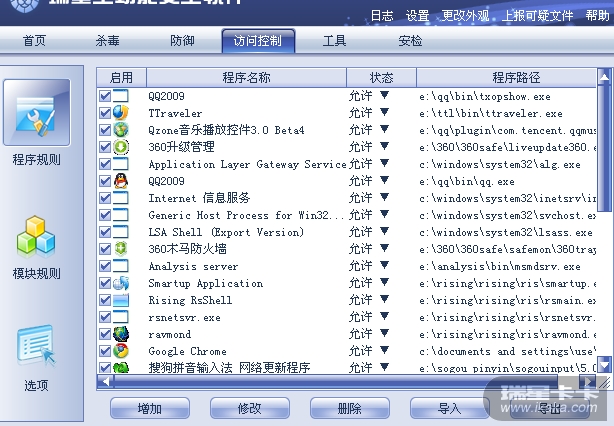This screenshot has height=426, width=614.
Task: Switch to the 工具 tools tab
Action: coord(334,40)
